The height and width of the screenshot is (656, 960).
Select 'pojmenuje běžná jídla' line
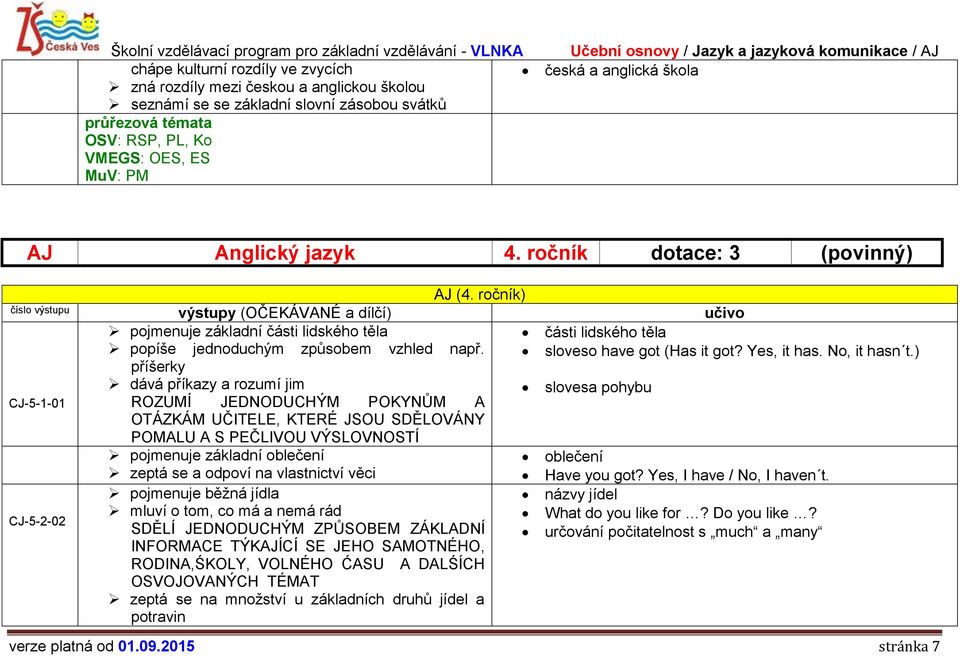pyautogui.click(x=204, y=493)
